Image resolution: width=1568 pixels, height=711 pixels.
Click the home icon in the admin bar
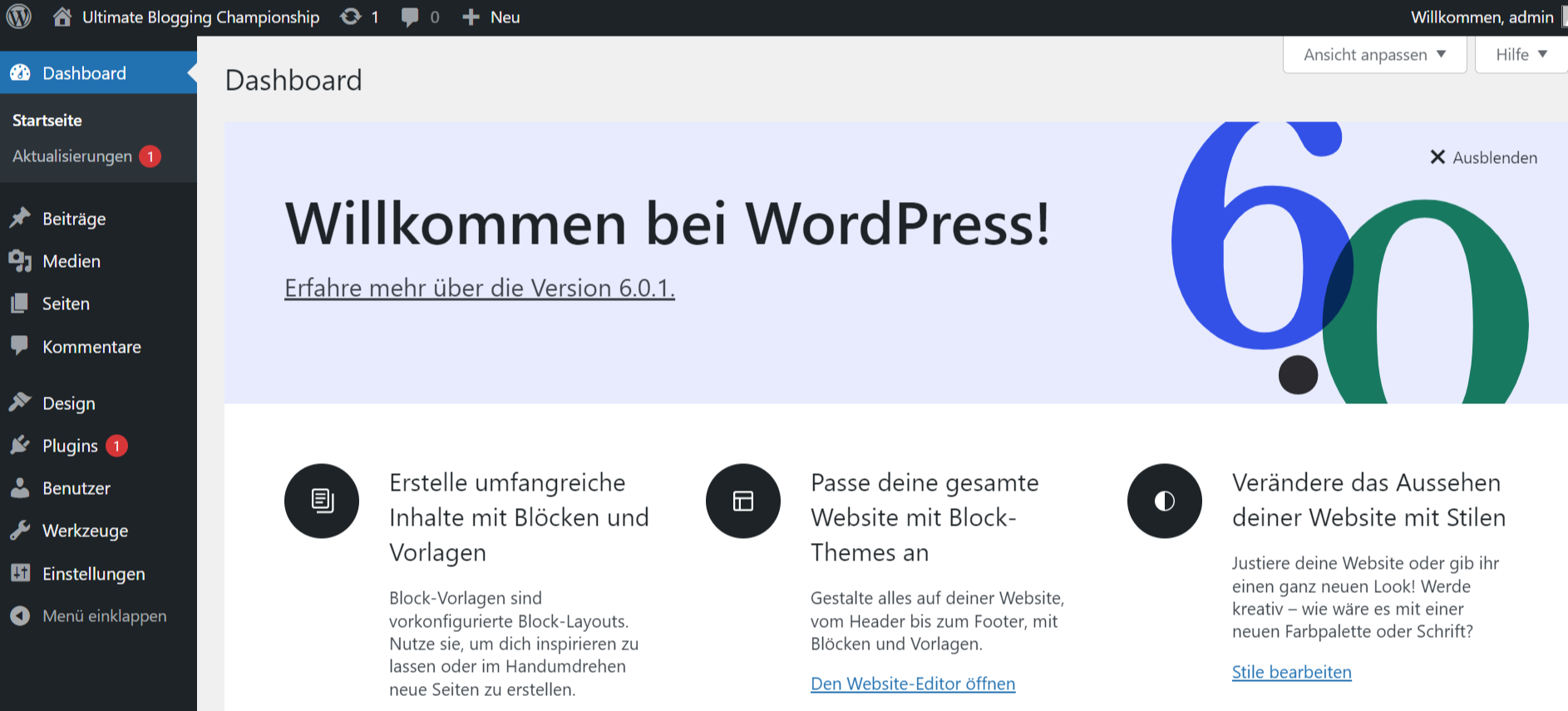[62, 17]
